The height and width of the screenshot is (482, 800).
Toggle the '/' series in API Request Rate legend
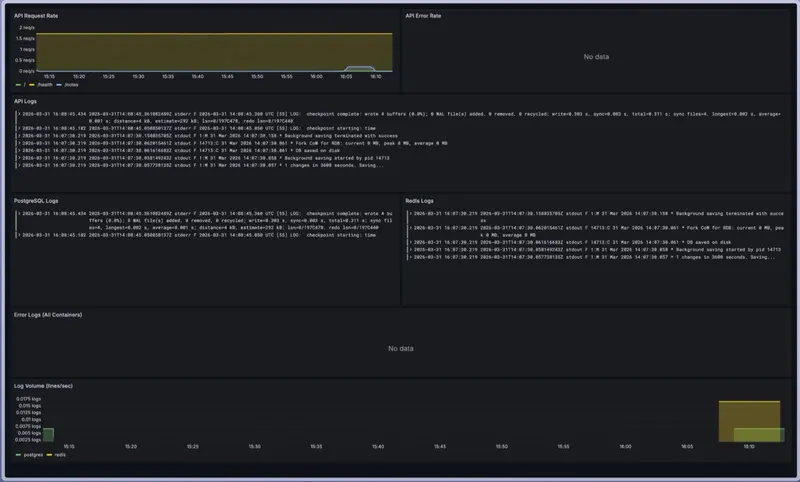click(x=24, y=85)
